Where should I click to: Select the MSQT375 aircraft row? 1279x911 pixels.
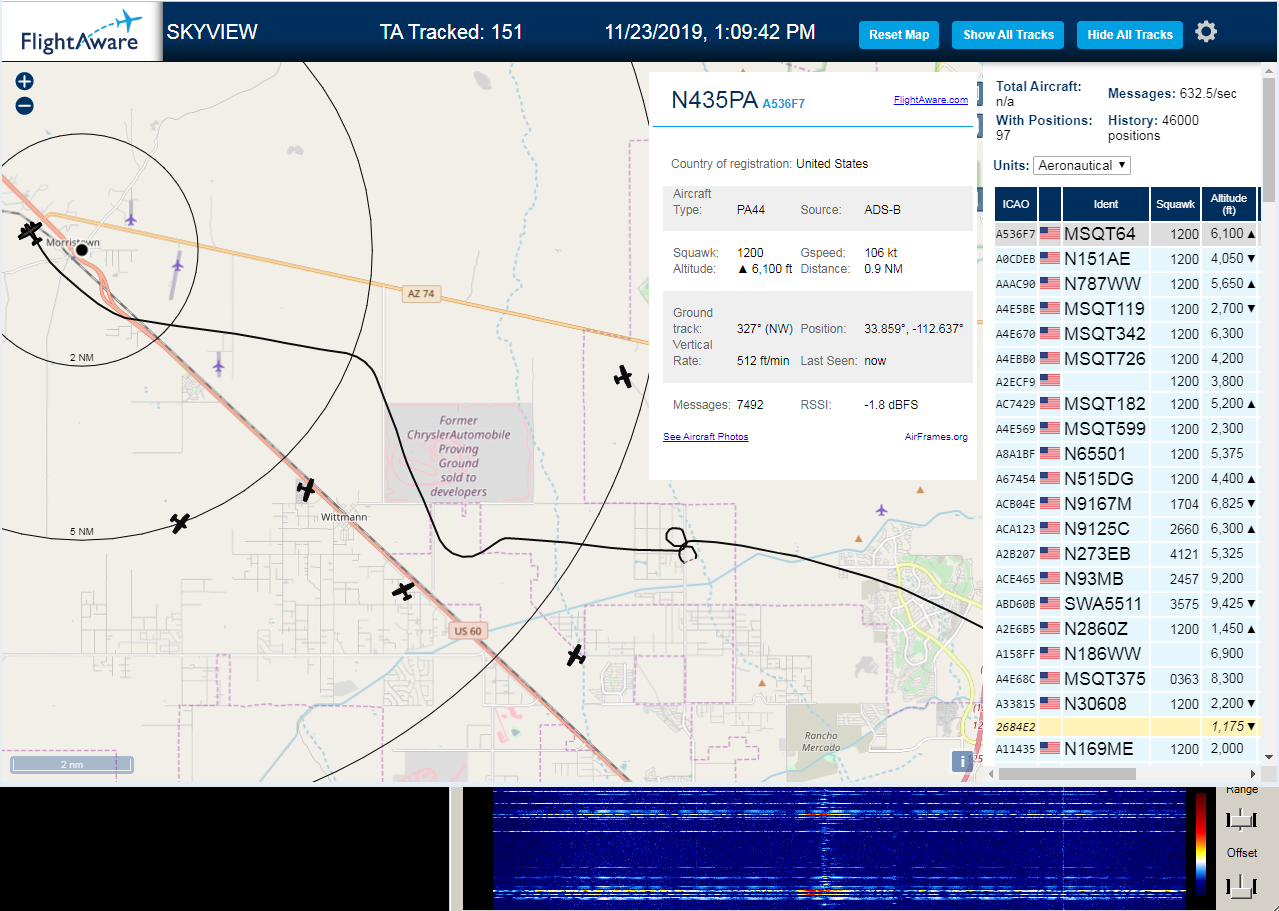[1126, 679]
